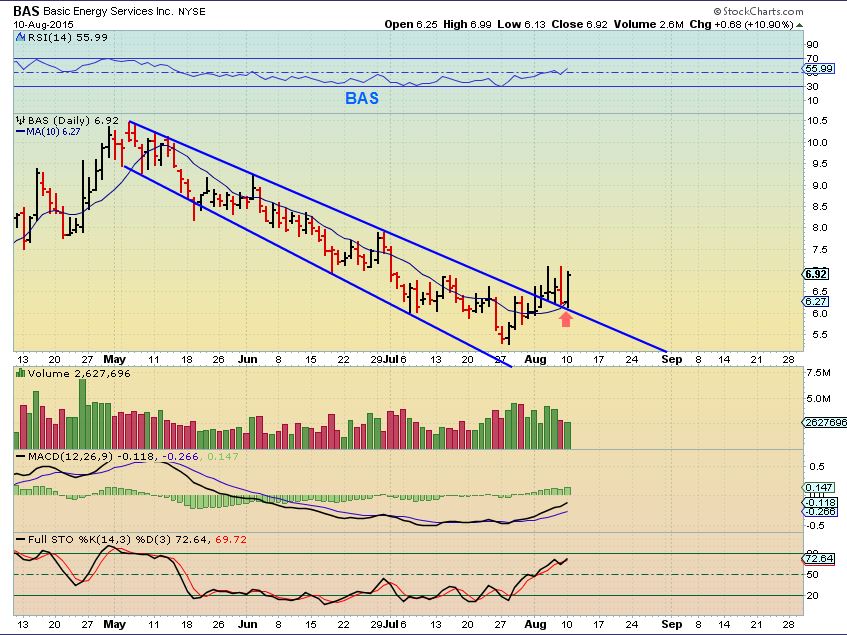Click the boxed -0.266 MACD signal value
847x635 pixels.
(x=821, y=511)
